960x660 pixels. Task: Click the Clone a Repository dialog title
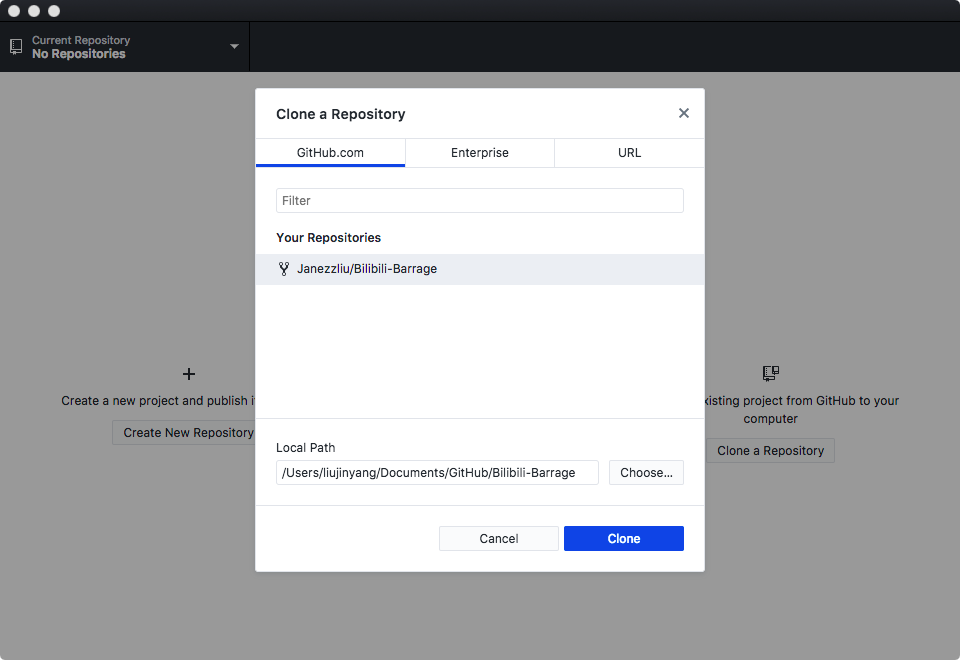click(340, 114)
